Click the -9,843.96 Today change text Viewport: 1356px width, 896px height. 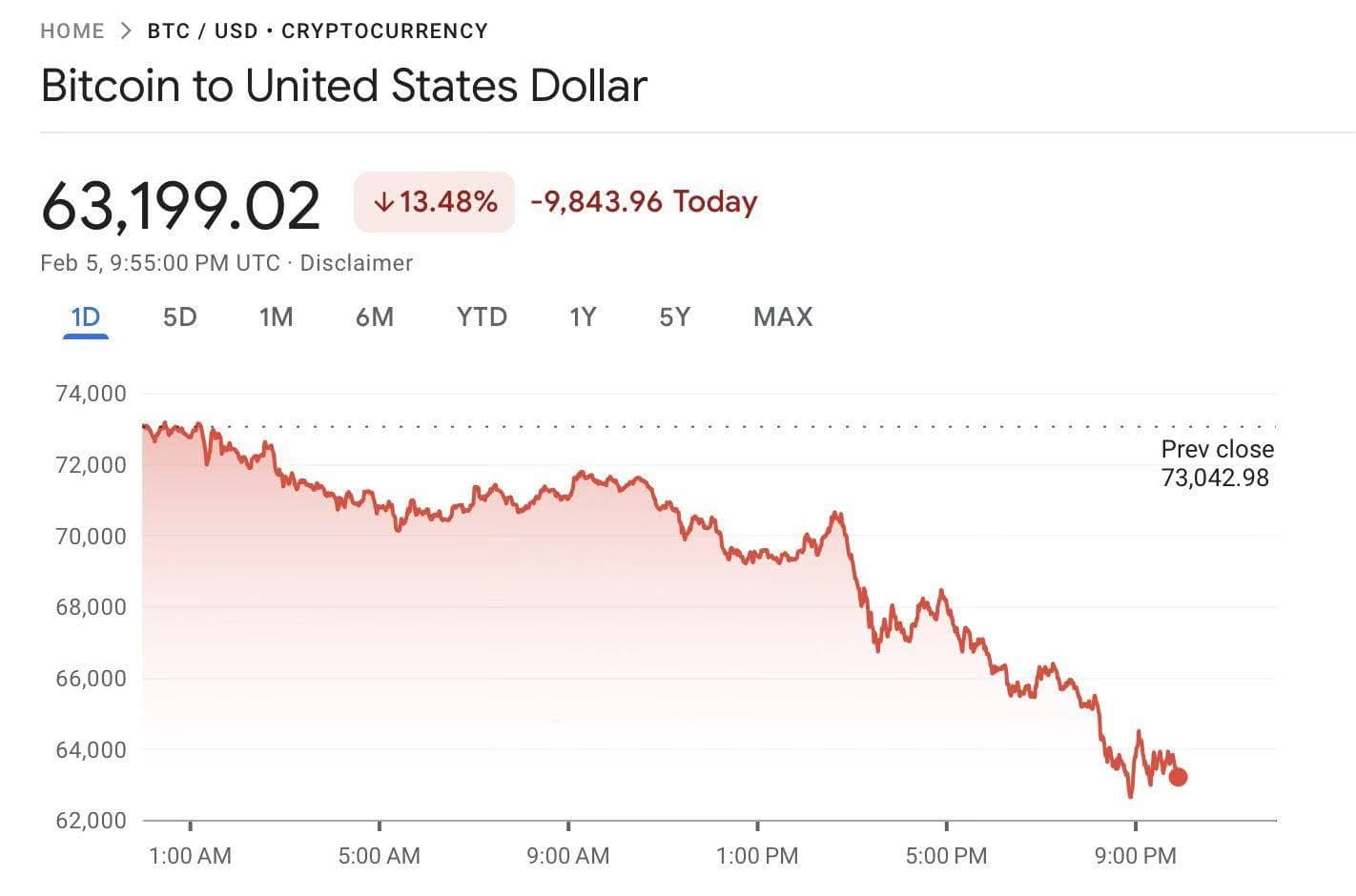coord(644,202)
